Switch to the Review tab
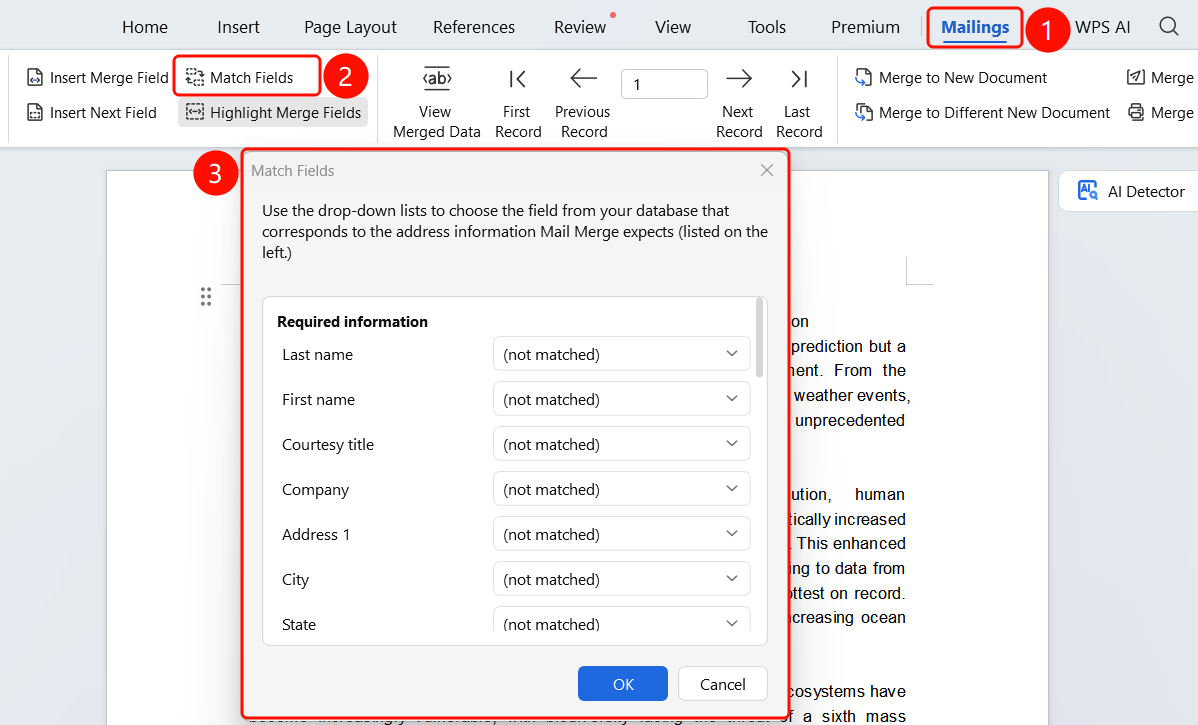1198x725 pixels. [x=580, y=28]
